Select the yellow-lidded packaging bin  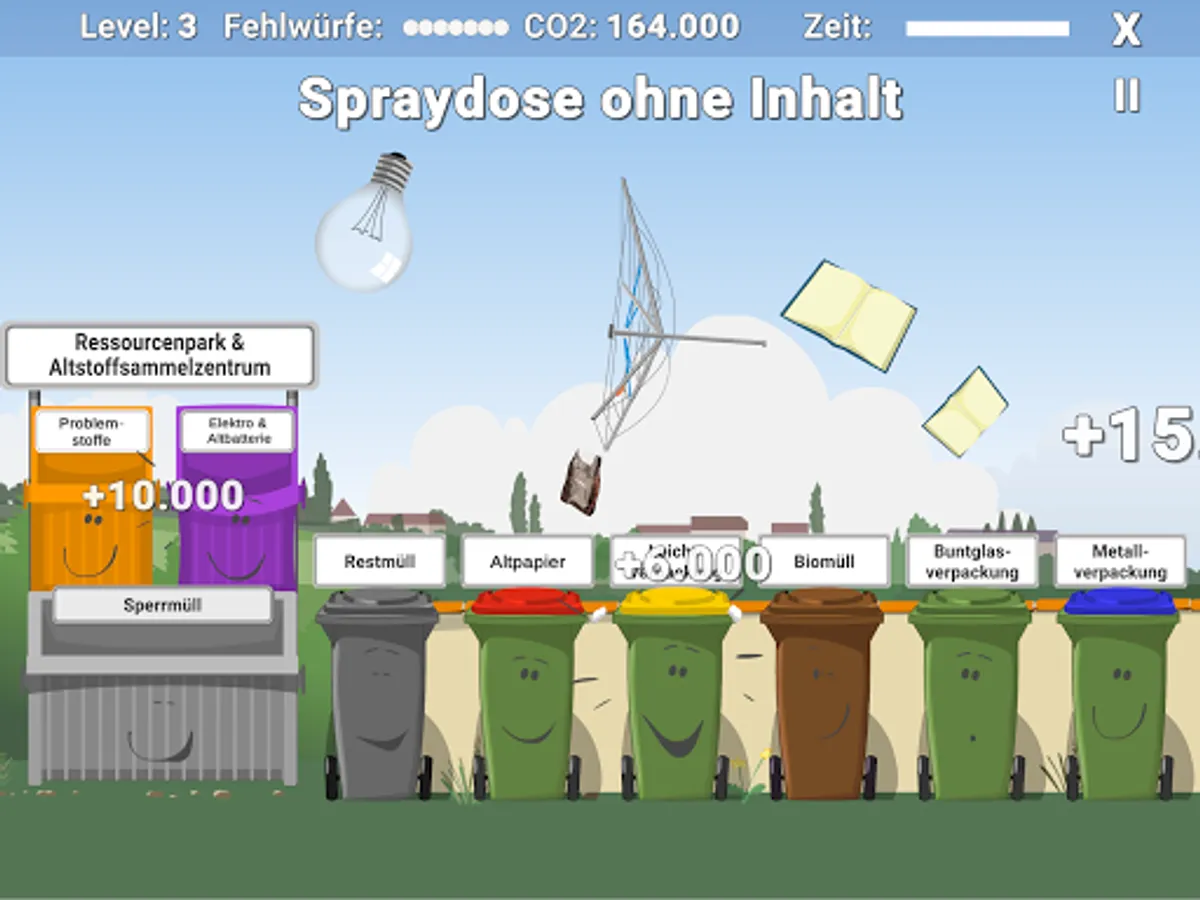tap(674, 694)
